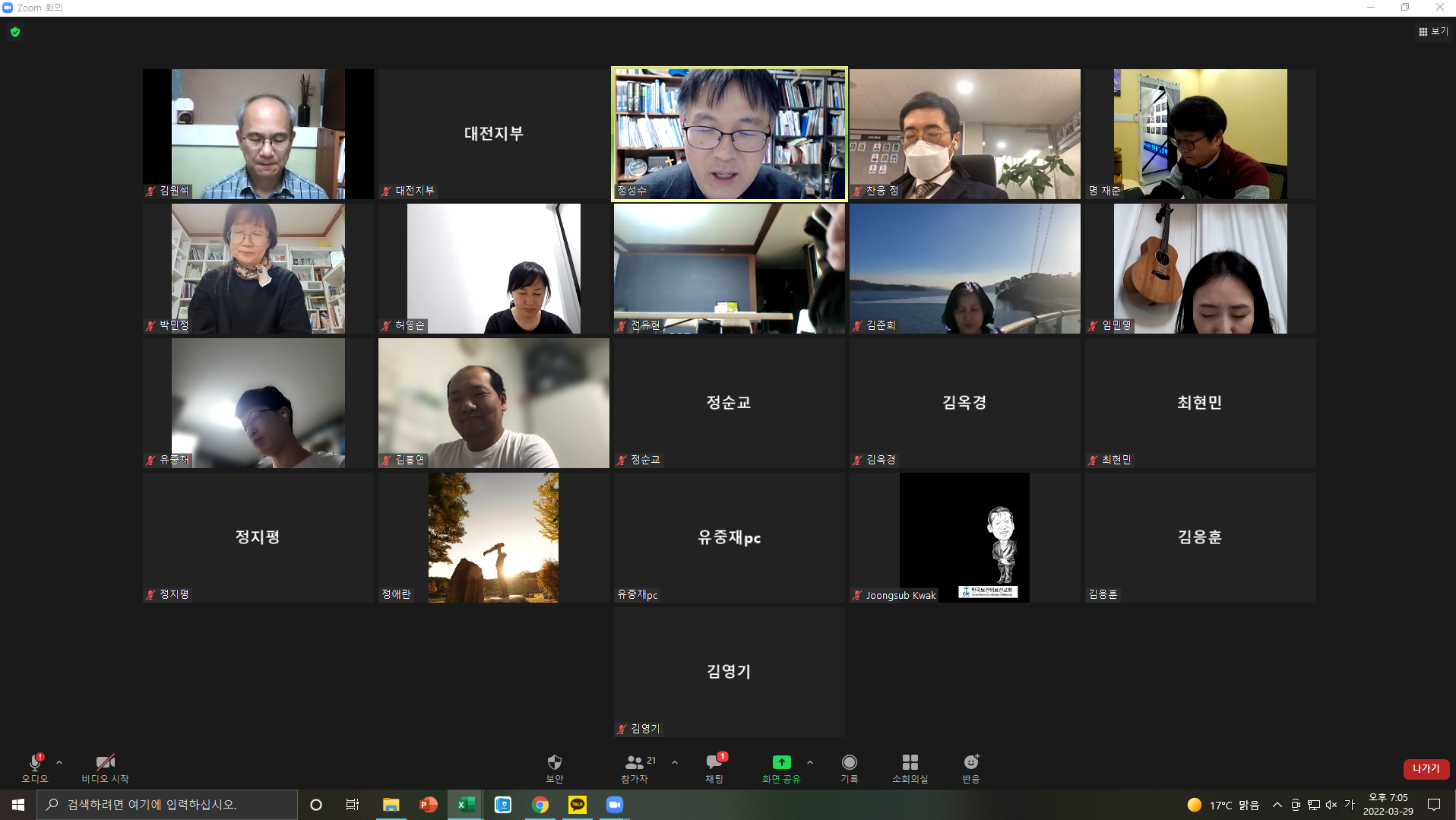1456x820 pixels.
Task: Open the 보기 view layout menu
Action: tap(1433, 32)
